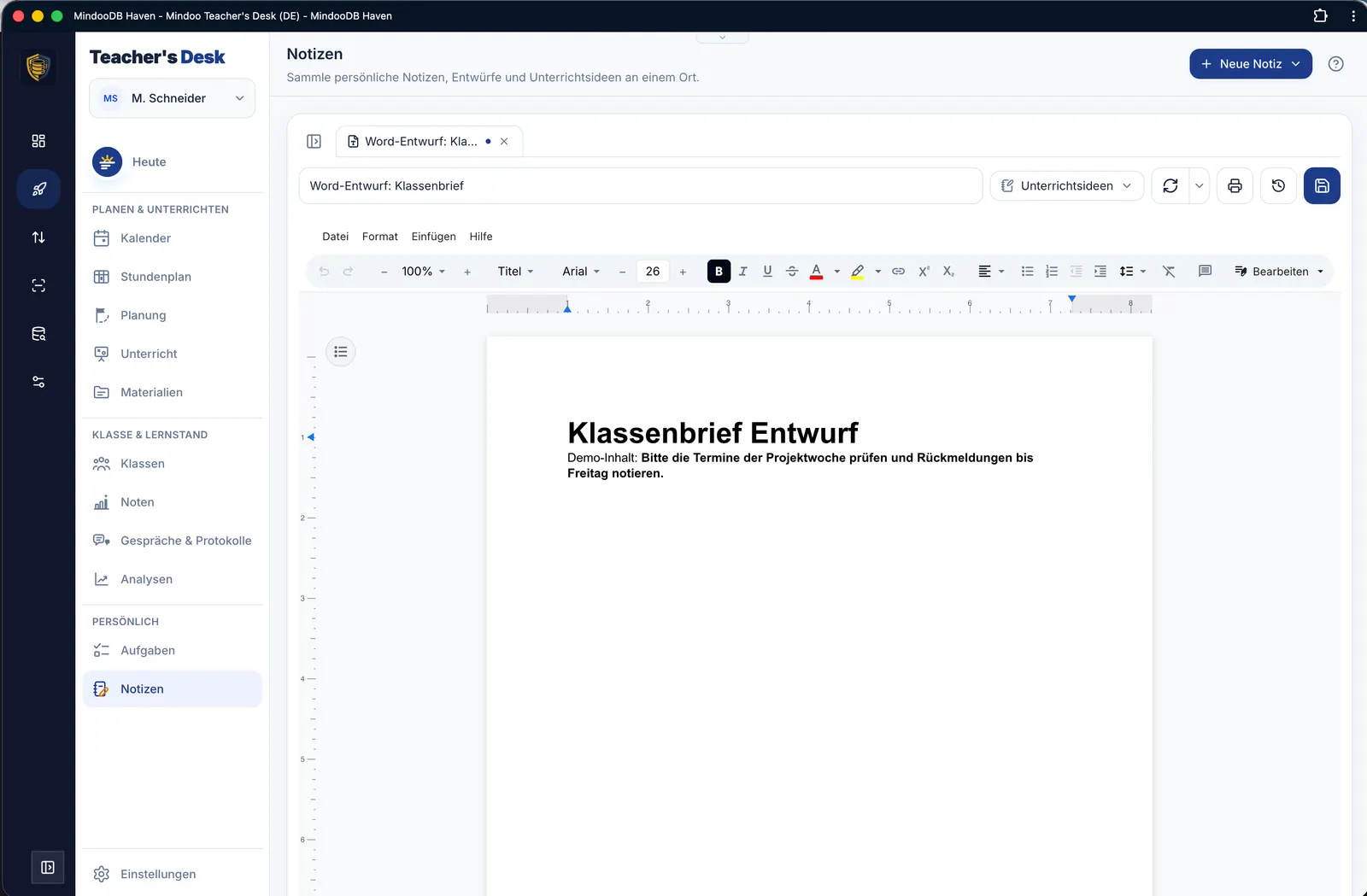Open the up-down arrows sync icon in rail

click(x=38, y=237)
